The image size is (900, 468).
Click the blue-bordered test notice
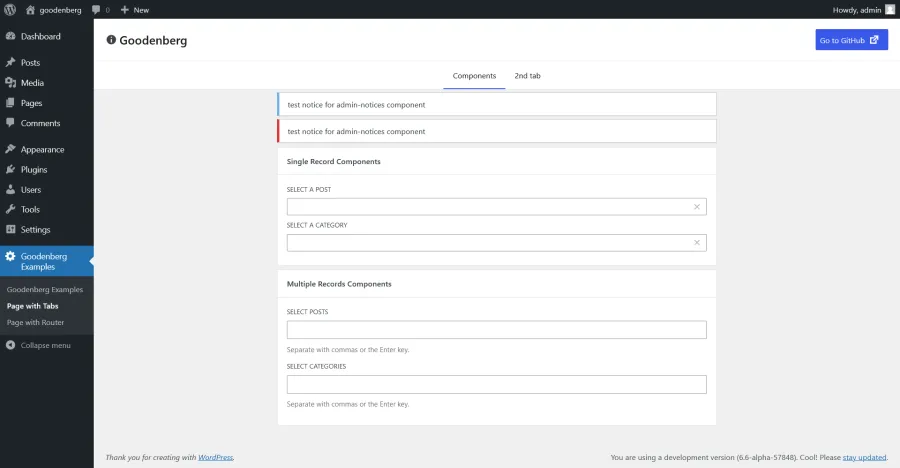496,105
